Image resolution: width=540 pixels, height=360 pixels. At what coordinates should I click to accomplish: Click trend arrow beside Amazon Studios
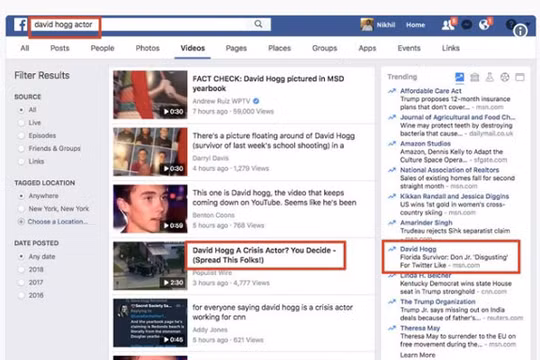click(x=392, y=144)
